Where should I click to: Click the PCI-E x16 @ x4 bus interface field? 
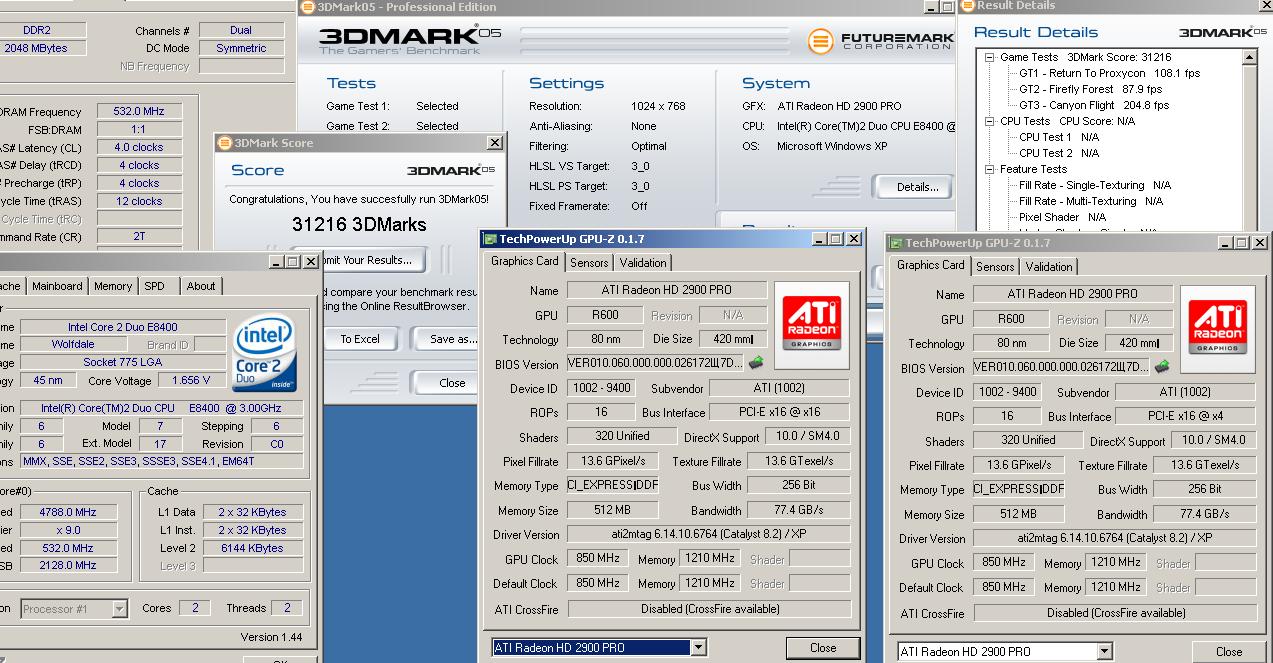pos(1185,416)
